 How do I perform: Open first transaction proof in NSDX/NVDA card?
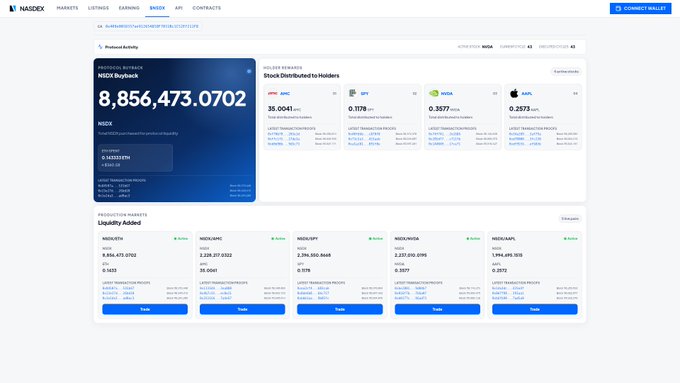pos(411,288)
